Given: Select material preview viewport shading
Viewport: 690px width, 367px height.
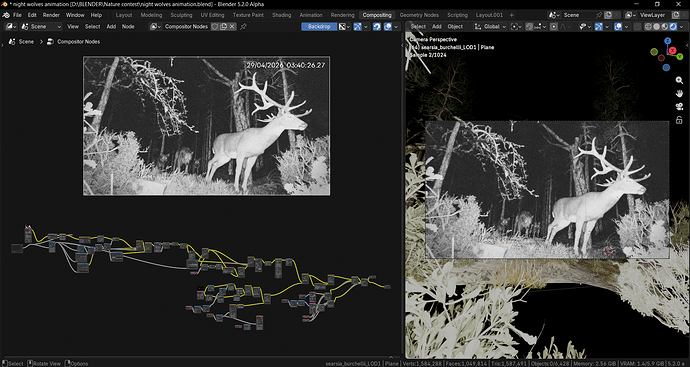Looking at the screenshot, I should pos(665,26).
